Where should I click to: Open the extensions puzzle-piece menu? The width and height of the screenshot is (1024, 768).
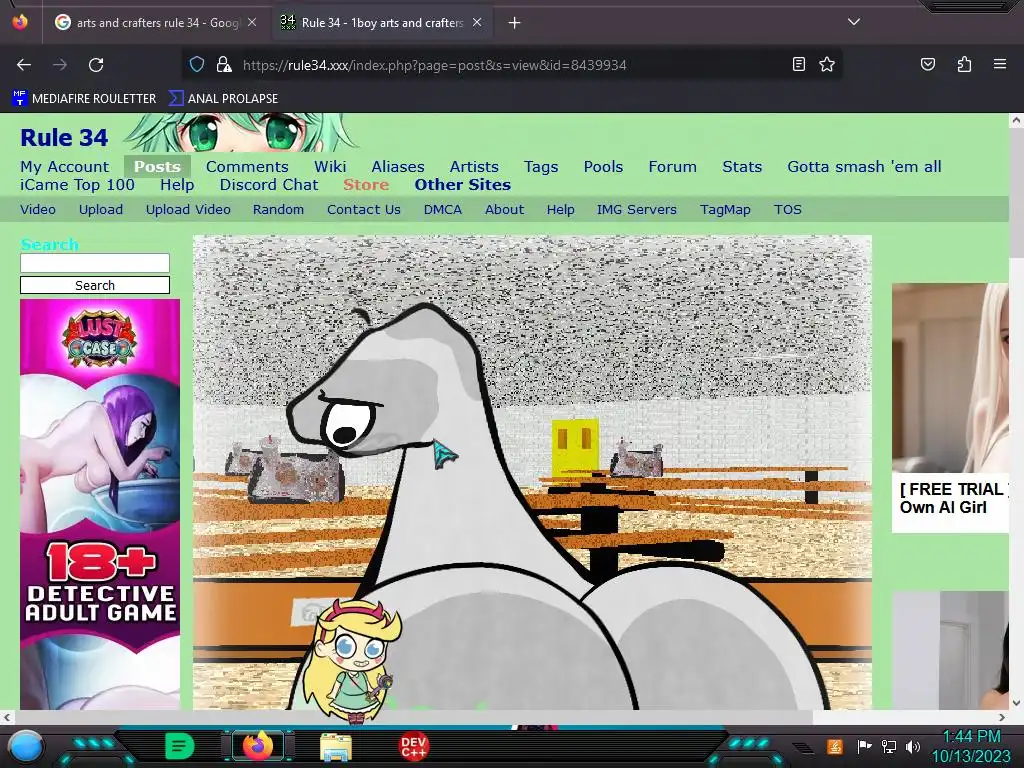pos(964,64)
